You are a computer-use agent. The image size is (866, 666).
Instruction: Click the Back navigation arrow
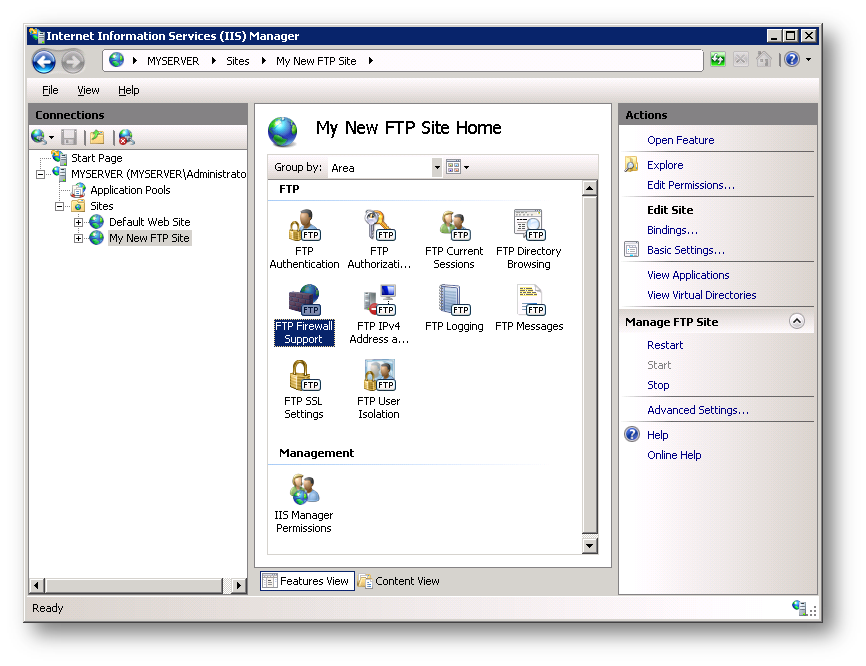click(x=44, y=61)
